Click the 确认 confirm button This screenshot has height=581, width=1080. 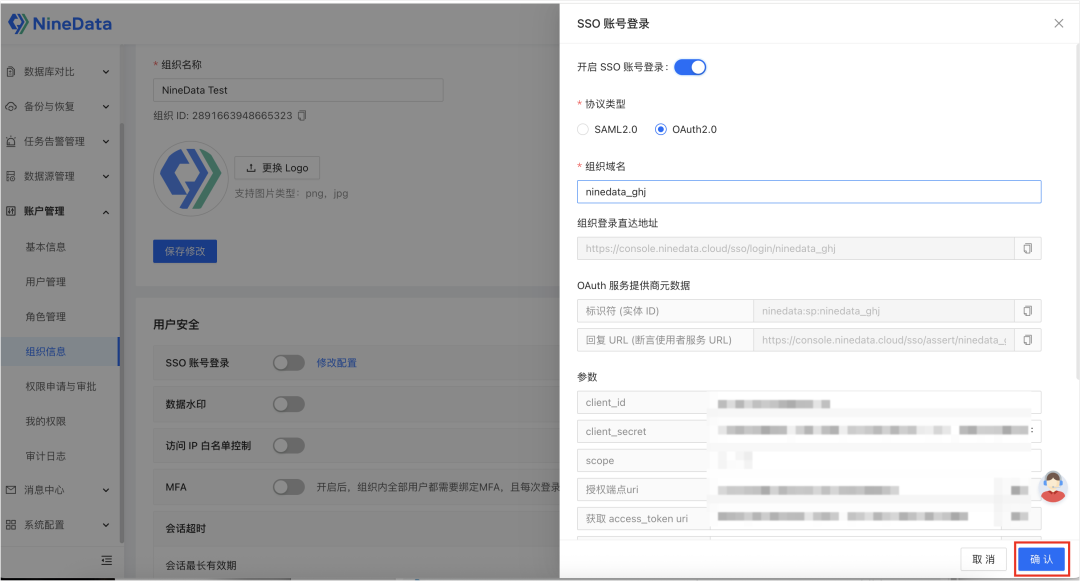[1043, 559]
